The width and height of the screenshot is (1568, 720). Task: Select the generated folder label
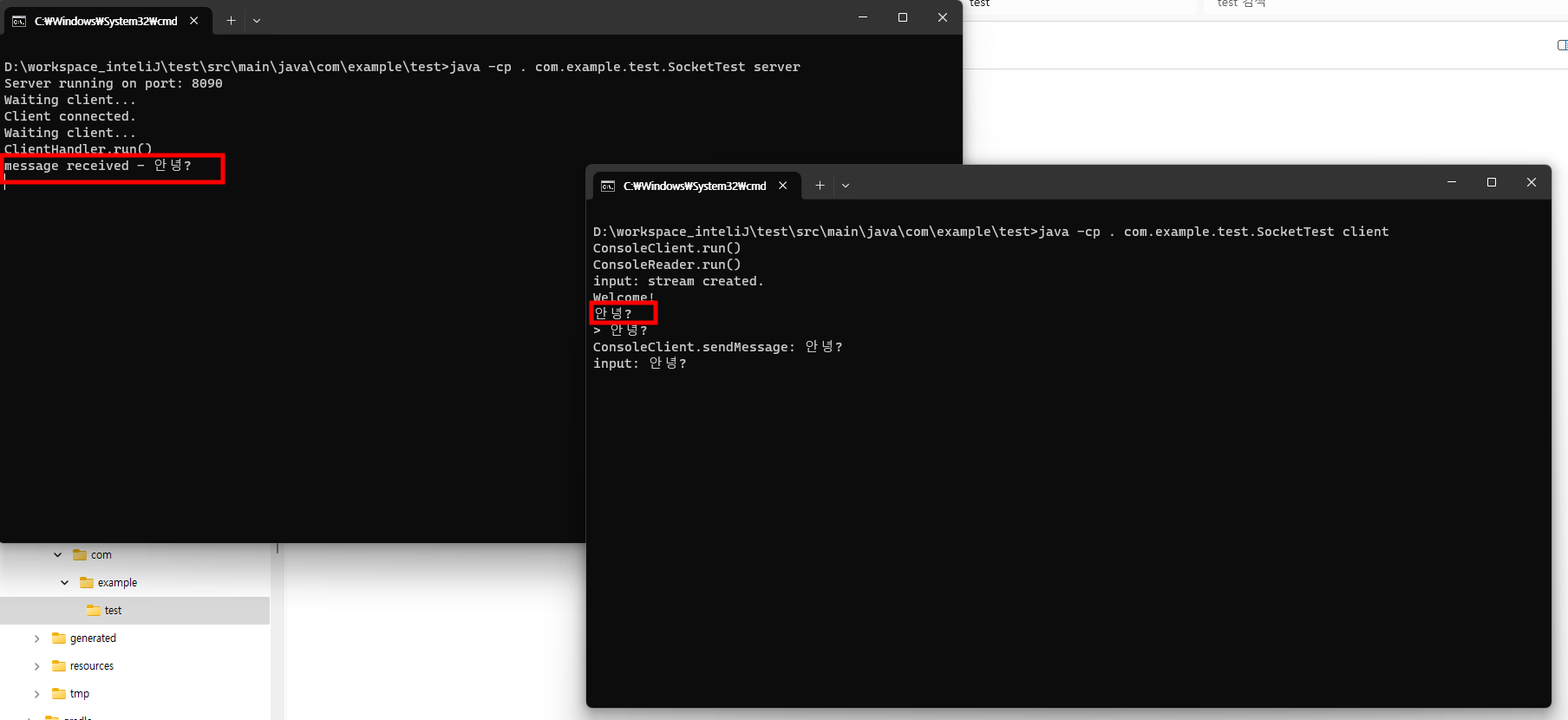point(93,638)
